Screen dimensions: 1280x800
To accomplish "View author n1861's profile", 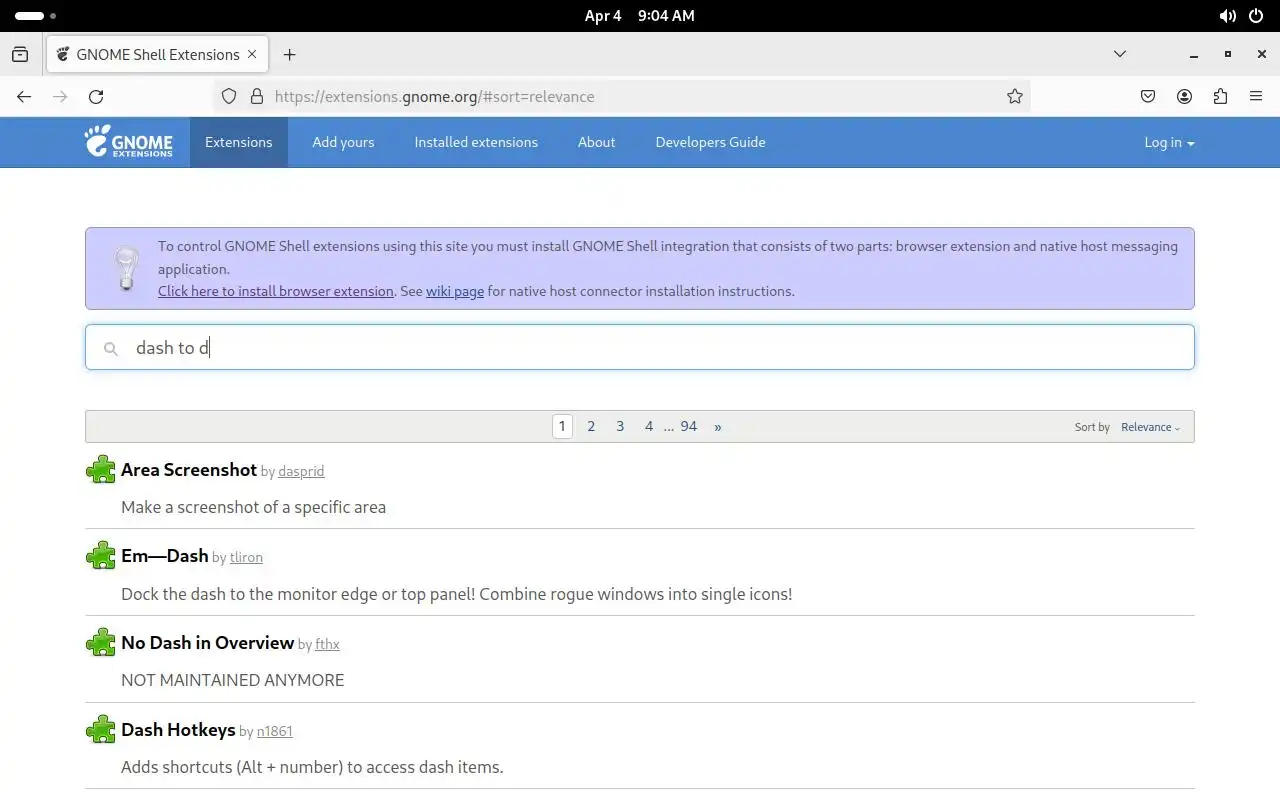I will pyautogui.click(x=275, y=732).
